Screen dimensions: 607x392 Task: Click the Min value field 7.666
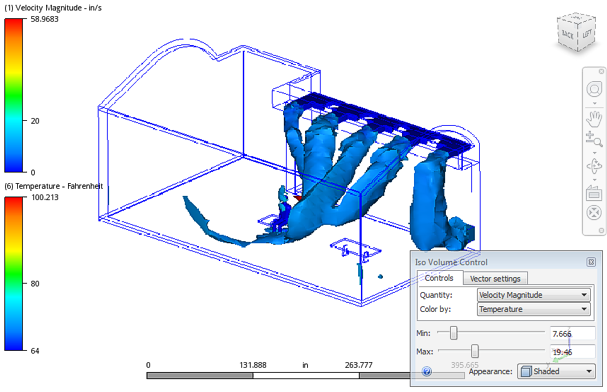coord(572,334)
